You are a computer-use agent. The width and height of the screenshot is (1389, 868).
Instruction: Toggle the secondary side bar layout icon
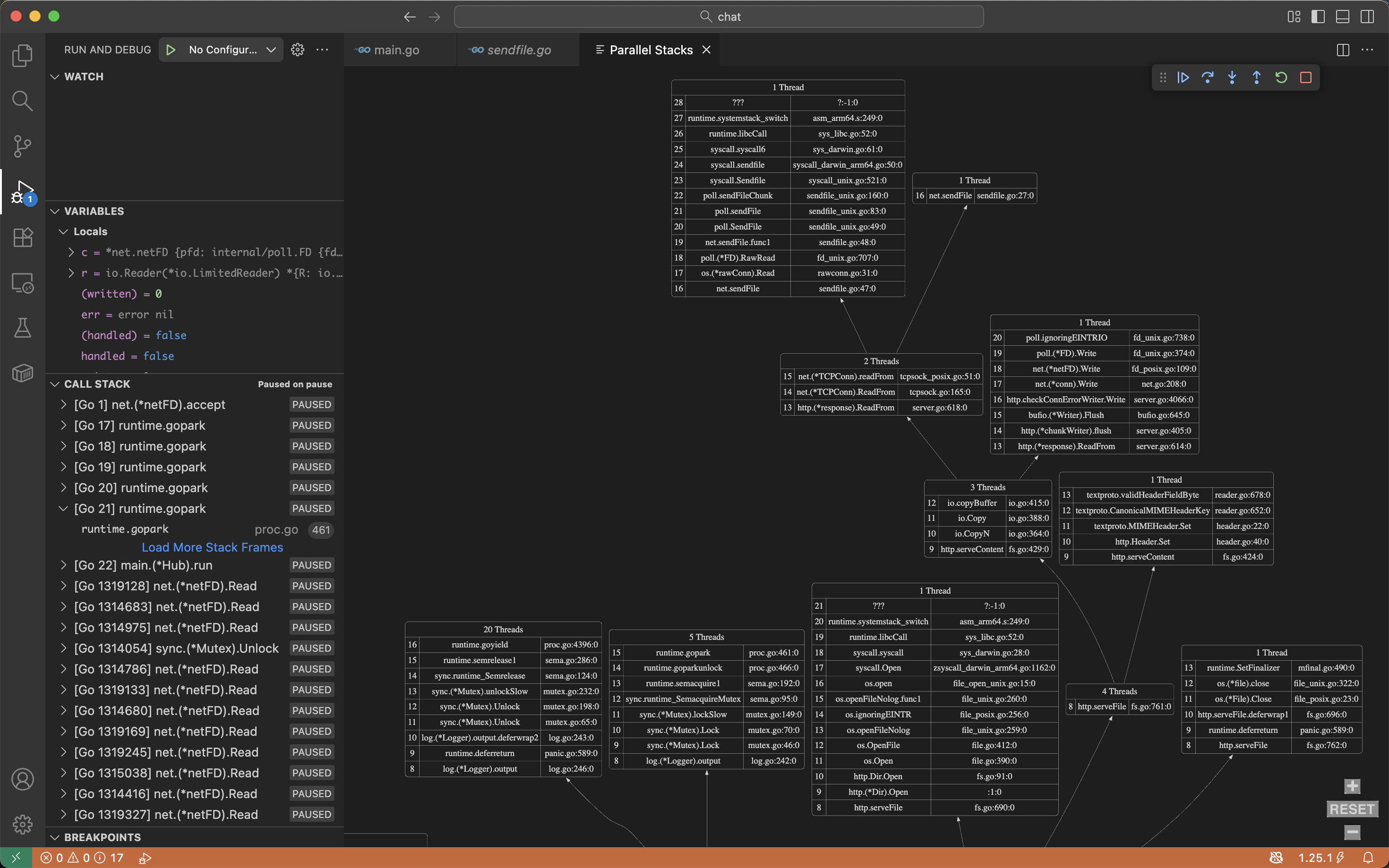pyautogui.click(x=1367, y=17)
